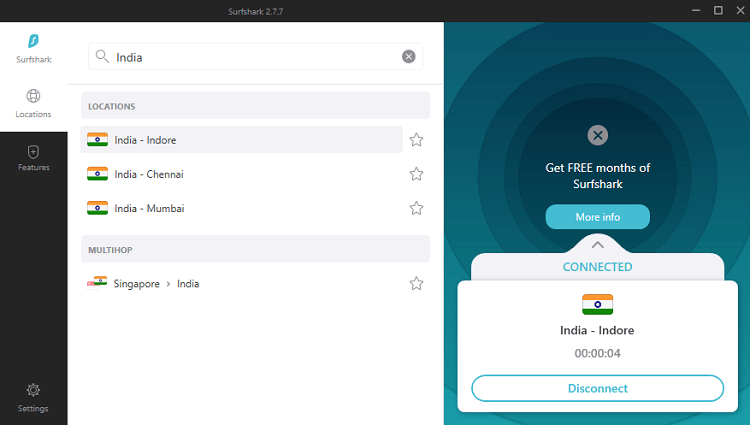Close the Surfshark window
Screen dimensions: 750x425
click(x=740, y=11)
